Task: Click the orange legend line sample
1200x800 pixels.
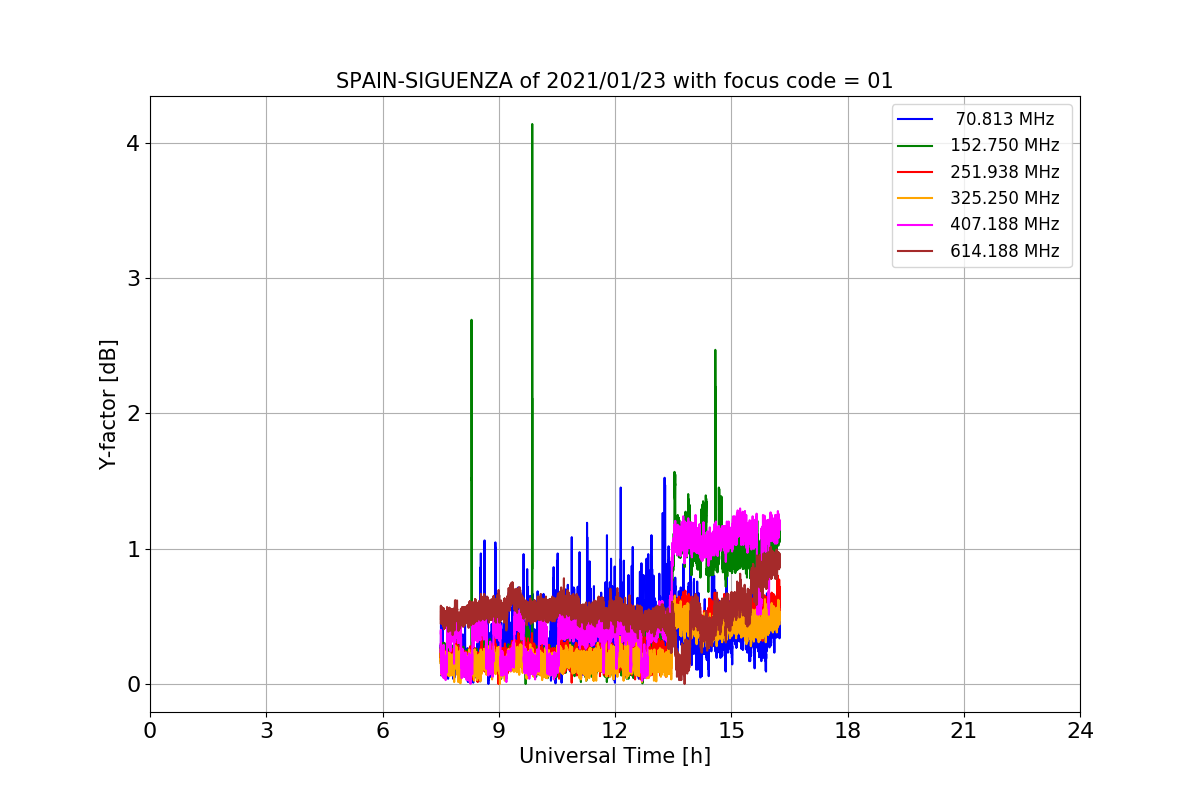Action: coord(915,198)
